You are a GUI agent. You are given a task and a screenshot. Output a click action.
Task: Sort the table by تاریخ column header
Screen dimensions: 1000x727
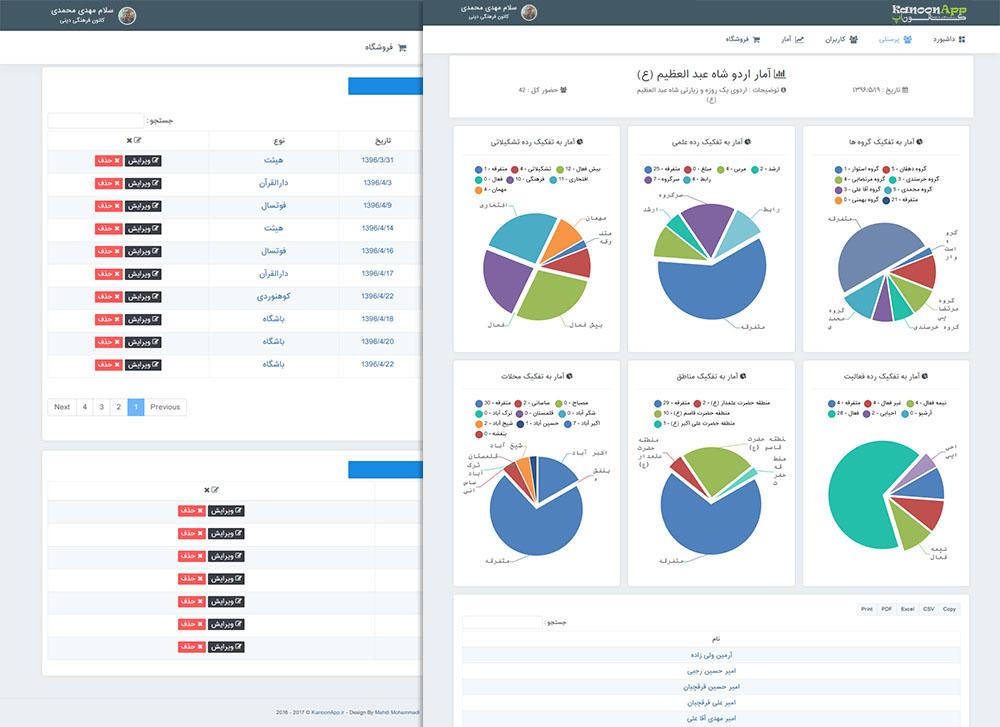[382, 140]
